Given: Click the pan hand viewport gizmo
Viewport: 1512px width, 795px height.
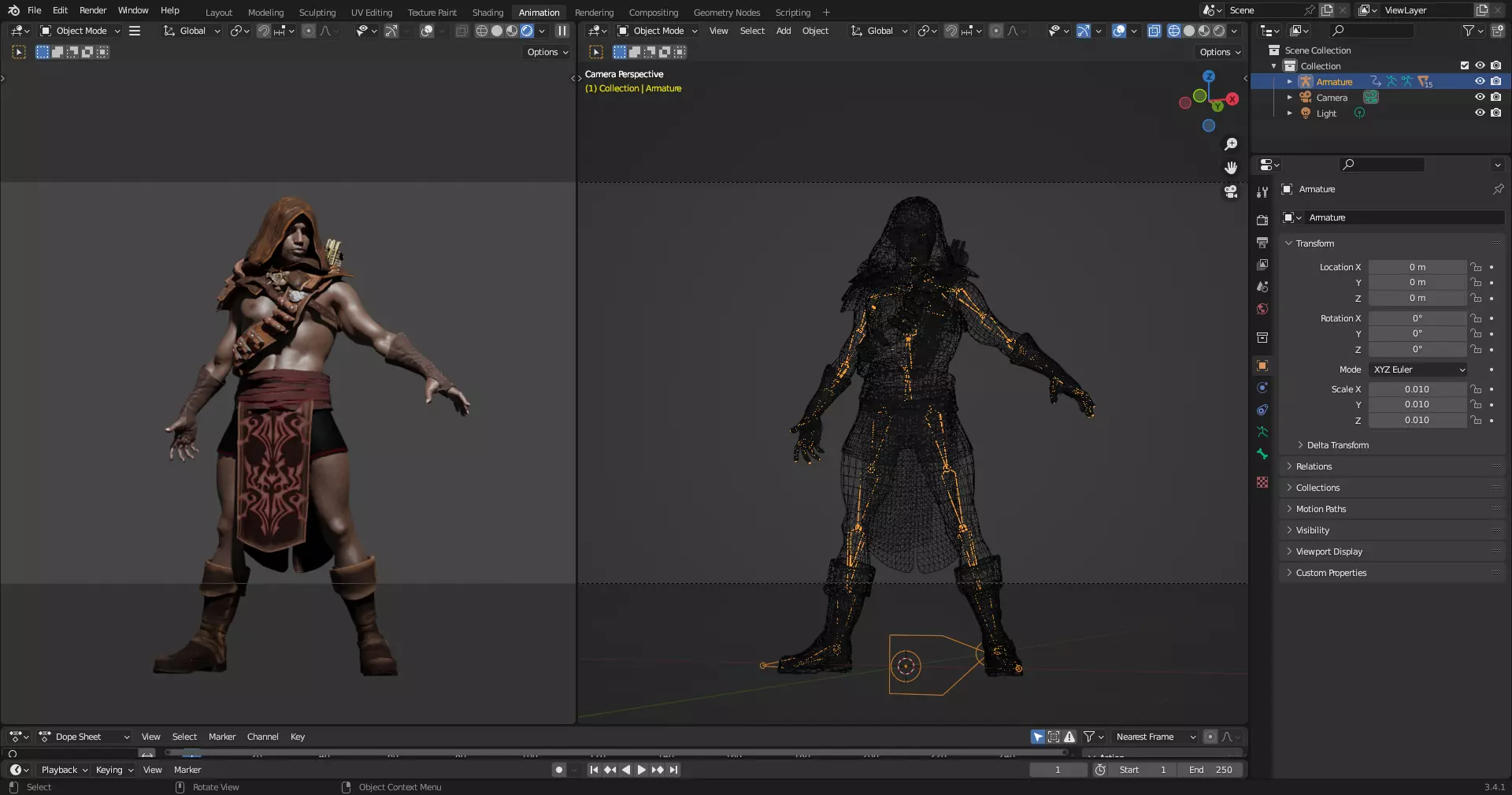Looking at the screenshot, I should coord(1231,168).
